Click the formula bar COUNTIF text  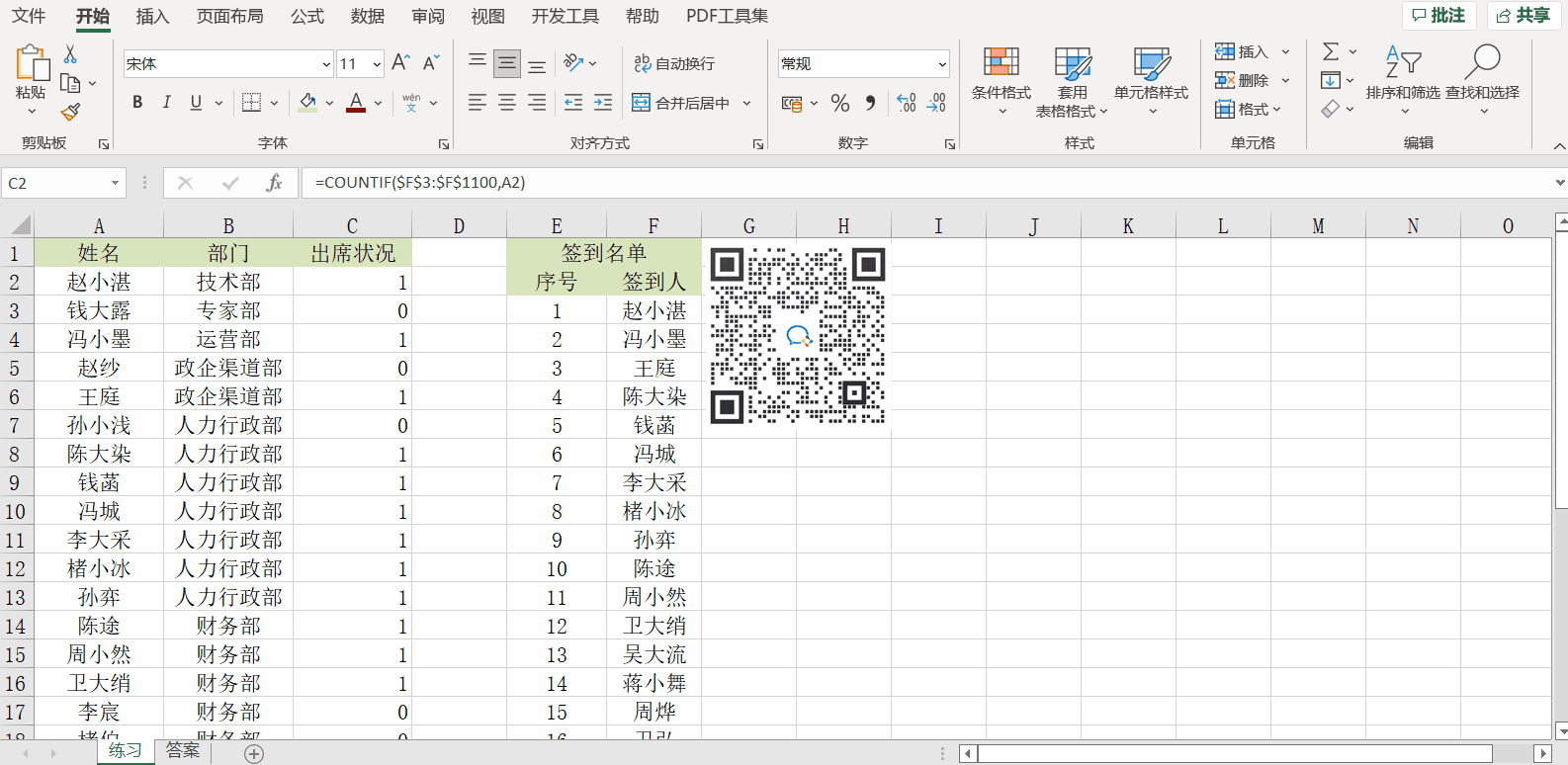(x=420, y=183)
